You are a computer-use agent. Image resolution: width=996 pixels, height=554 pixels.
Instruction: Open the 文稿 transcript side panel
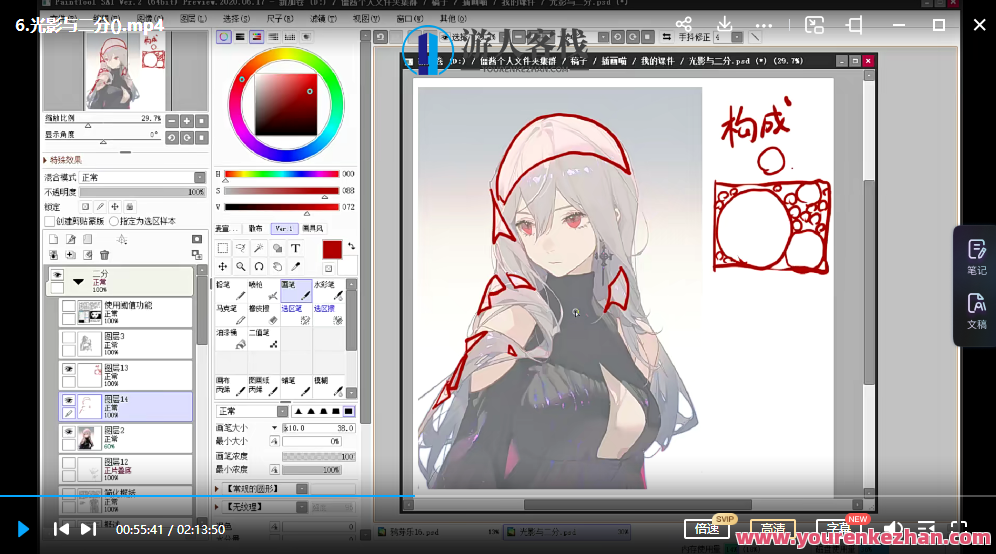(x=977, y=311)
